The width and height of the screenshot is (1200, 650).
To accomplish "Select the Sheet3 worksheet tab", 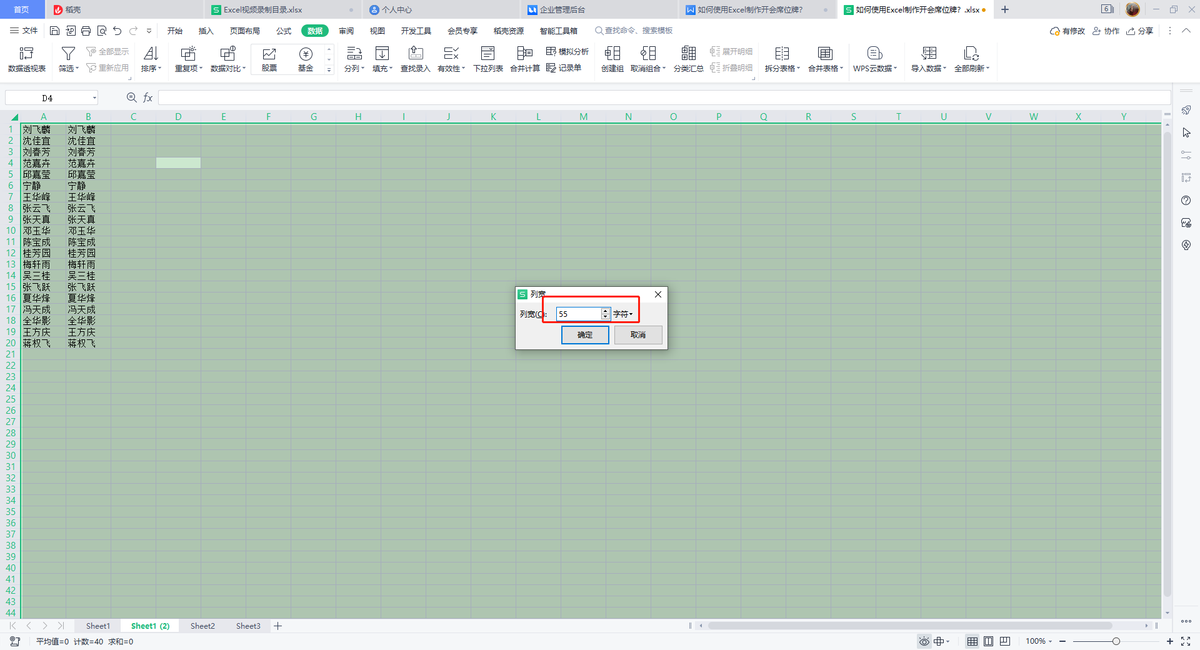I will pyautogui.click(x=248, y=626).
